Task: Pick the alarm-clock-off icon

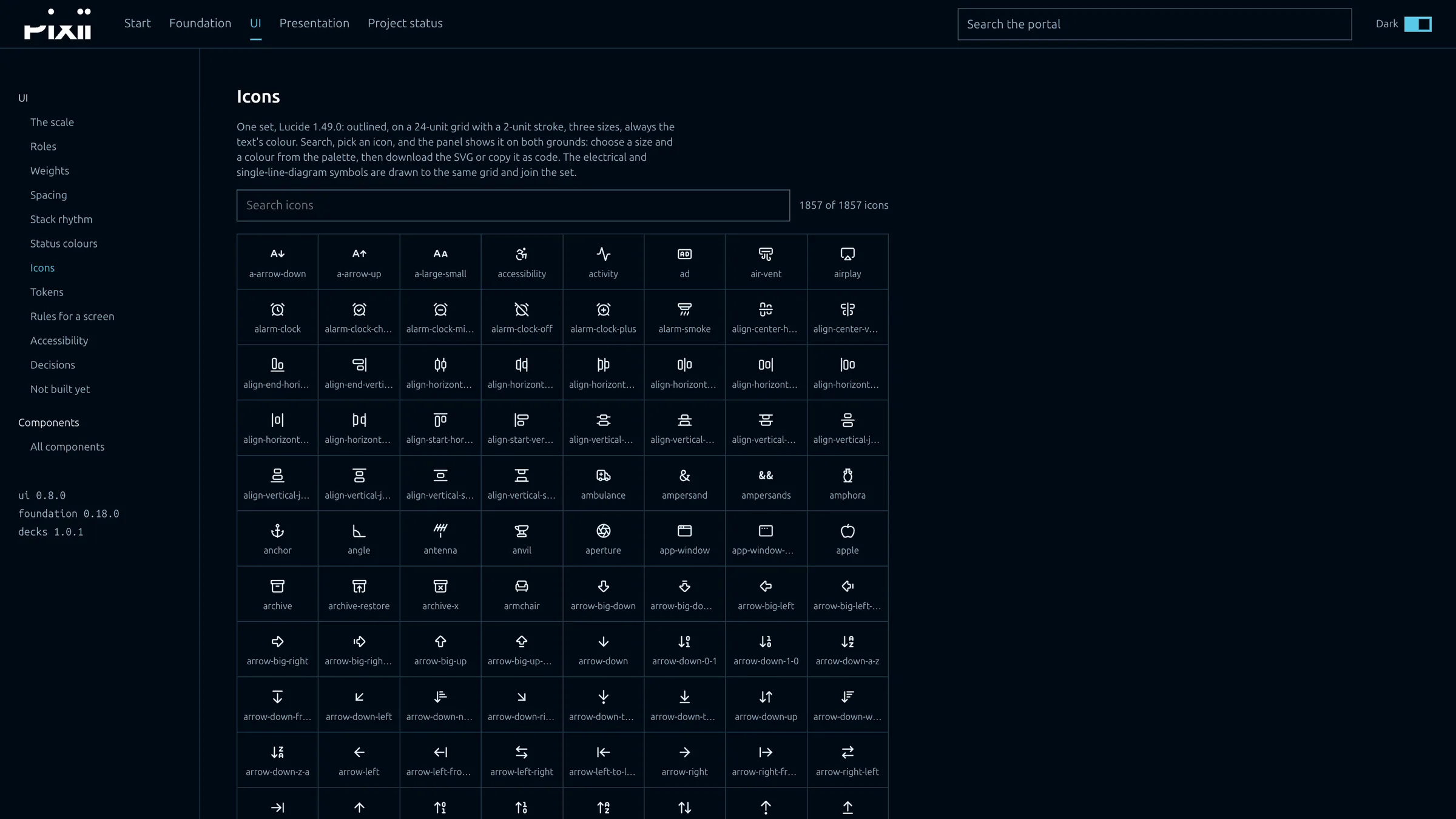Action: click(x=522, y=317)
